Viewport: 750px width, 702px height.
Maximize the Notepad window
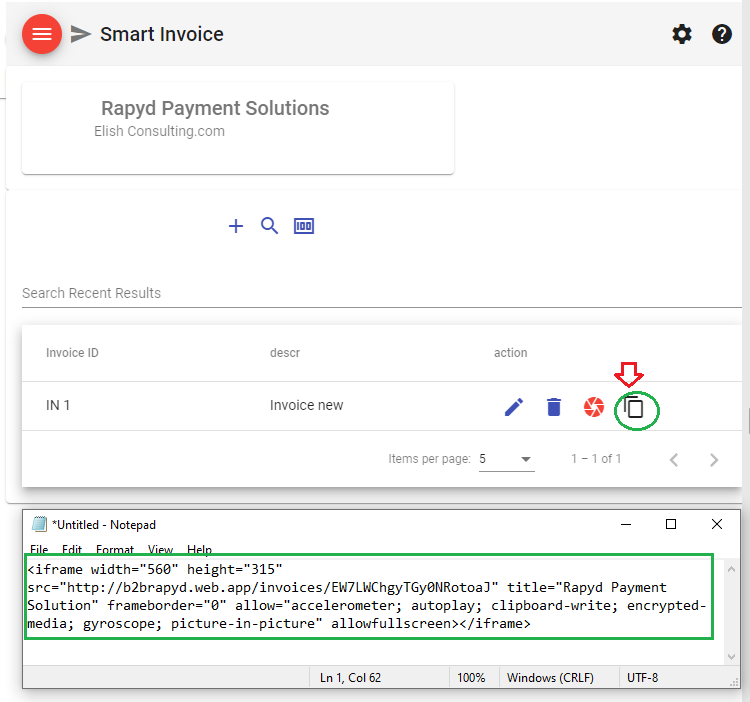click(x=671, y=524)
